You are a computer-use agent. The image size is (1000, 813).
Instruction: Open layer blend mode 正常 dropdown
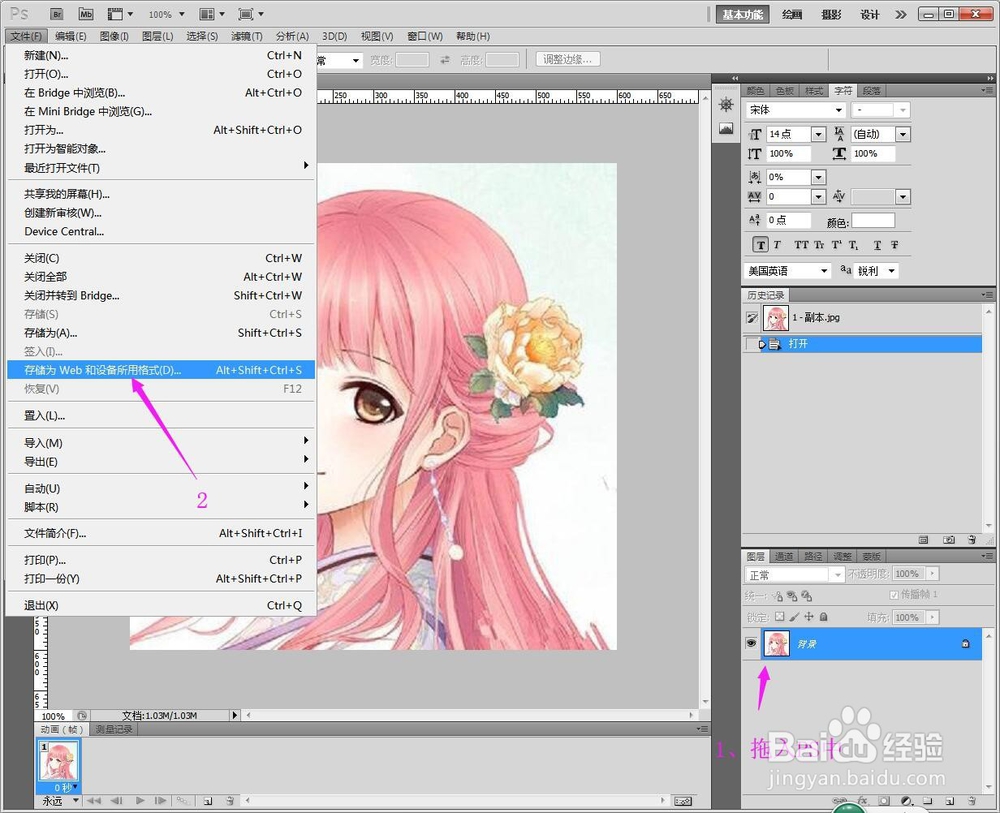(795, 575)
